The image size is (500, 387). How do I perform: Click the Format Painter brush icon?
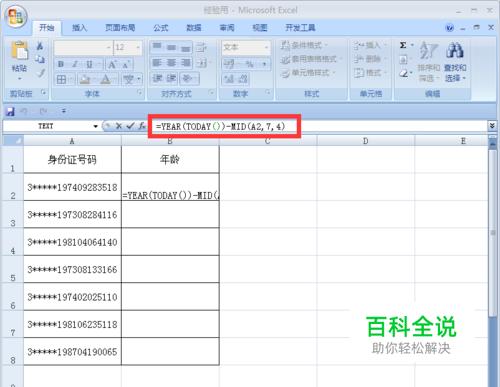40,72
